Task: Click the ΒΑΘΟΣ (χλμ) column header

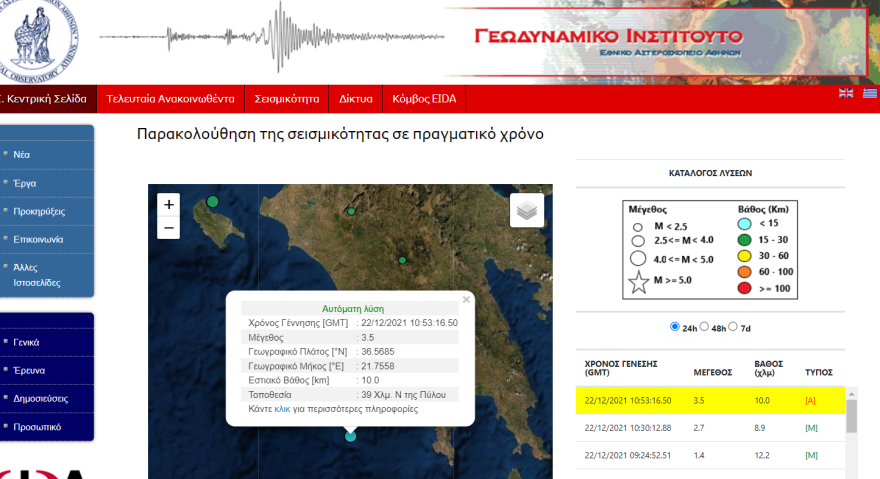Action: point(768,368)
